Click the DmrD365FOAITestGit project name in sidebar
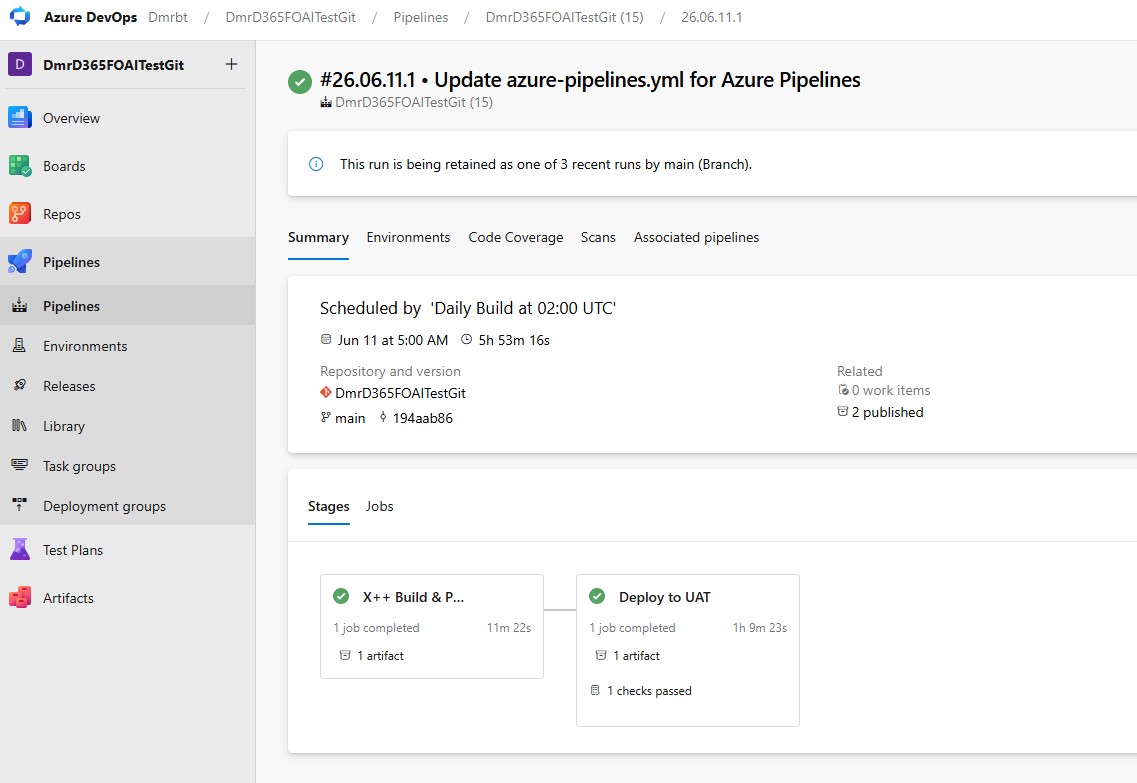The width and height of the screenshot is (1137, 783). point(113,65)
